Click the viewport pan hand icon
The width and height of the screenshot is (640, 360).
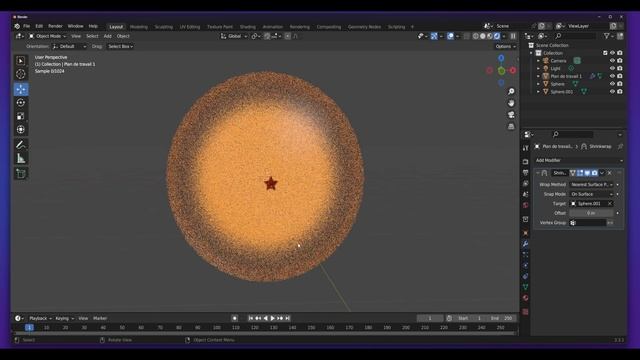point(511,103)
